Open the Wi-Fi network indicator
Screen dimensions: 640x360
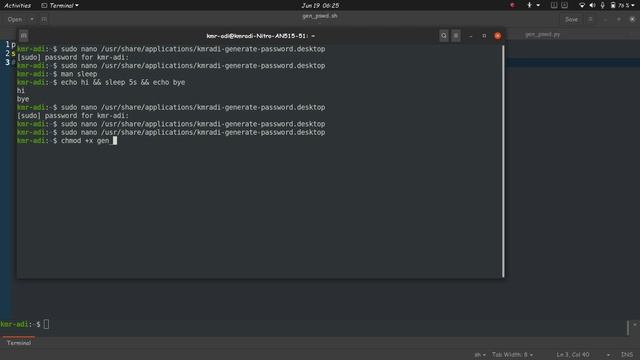click(x=582, y=5)
